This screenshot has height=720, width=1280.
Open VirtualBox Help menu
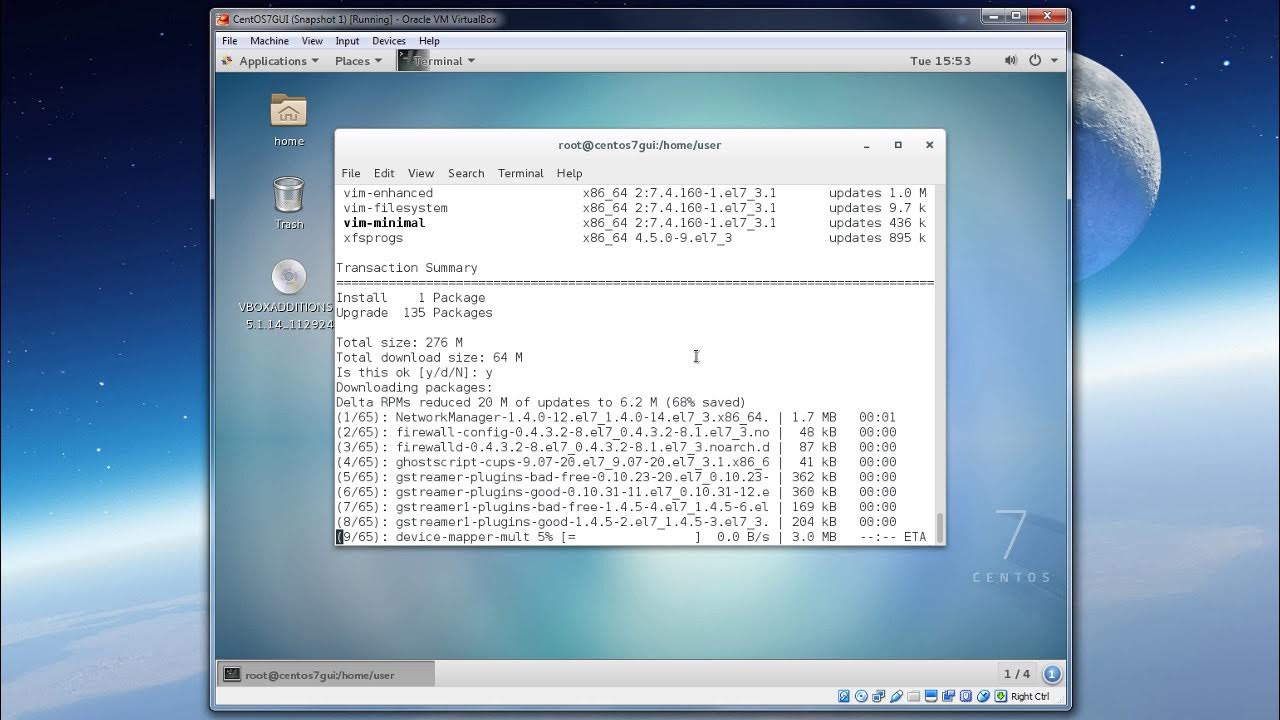pyautogui.click(x=429, y=41)
